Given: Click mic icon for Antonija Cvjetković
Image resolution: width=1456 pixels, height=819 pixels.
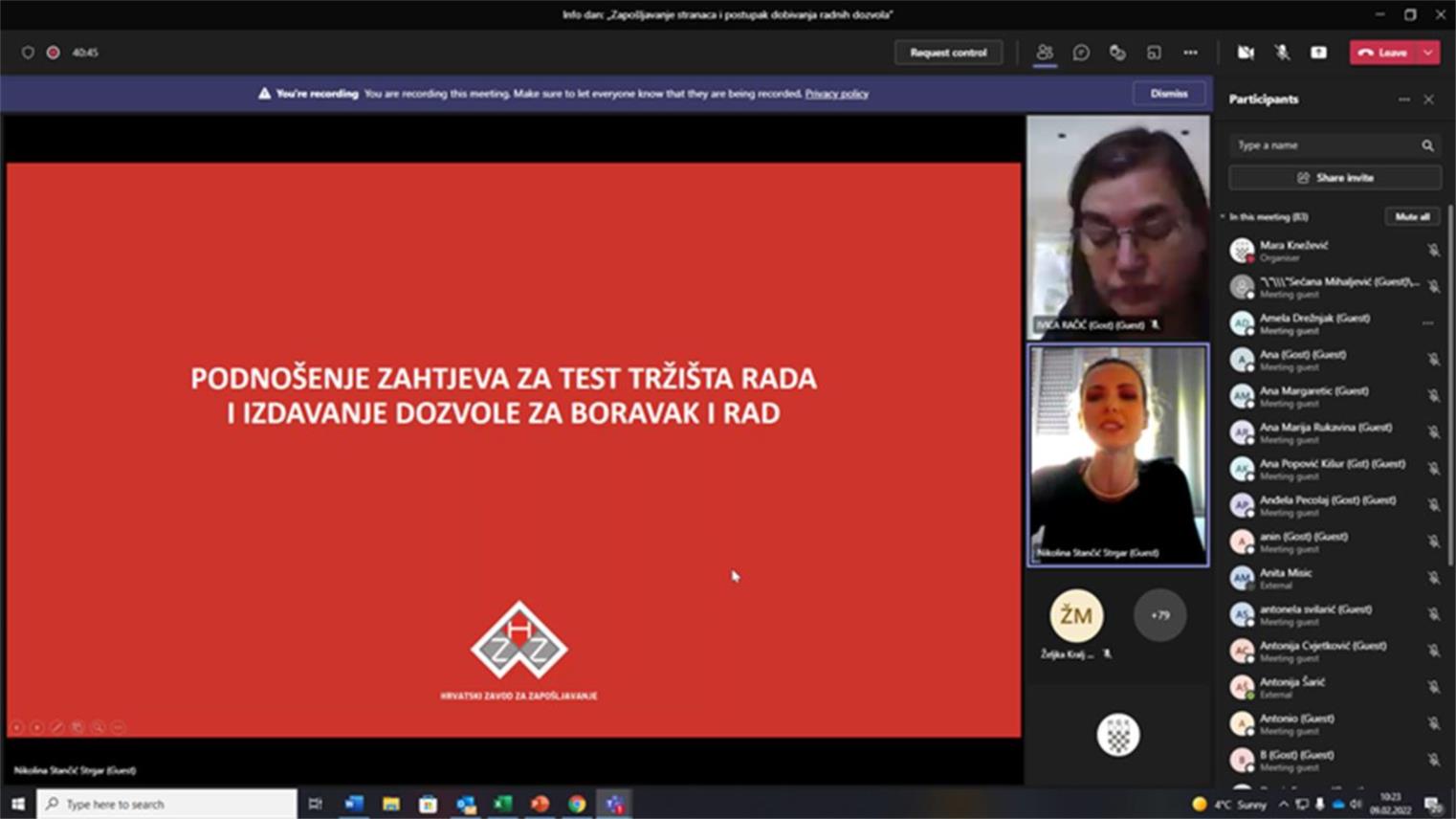Looking at the screenshot, I should point(1433,651).
